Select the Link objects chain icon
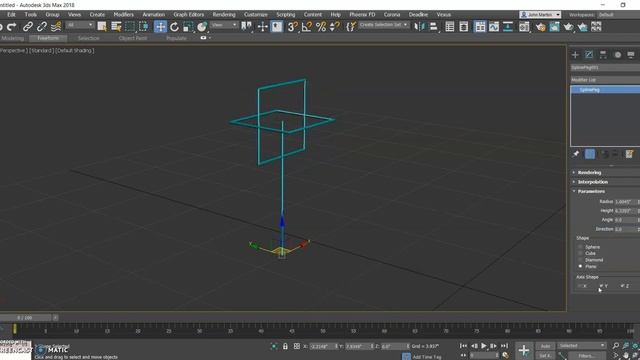This screenshot has height=360, width=640. tap(28, 27)
